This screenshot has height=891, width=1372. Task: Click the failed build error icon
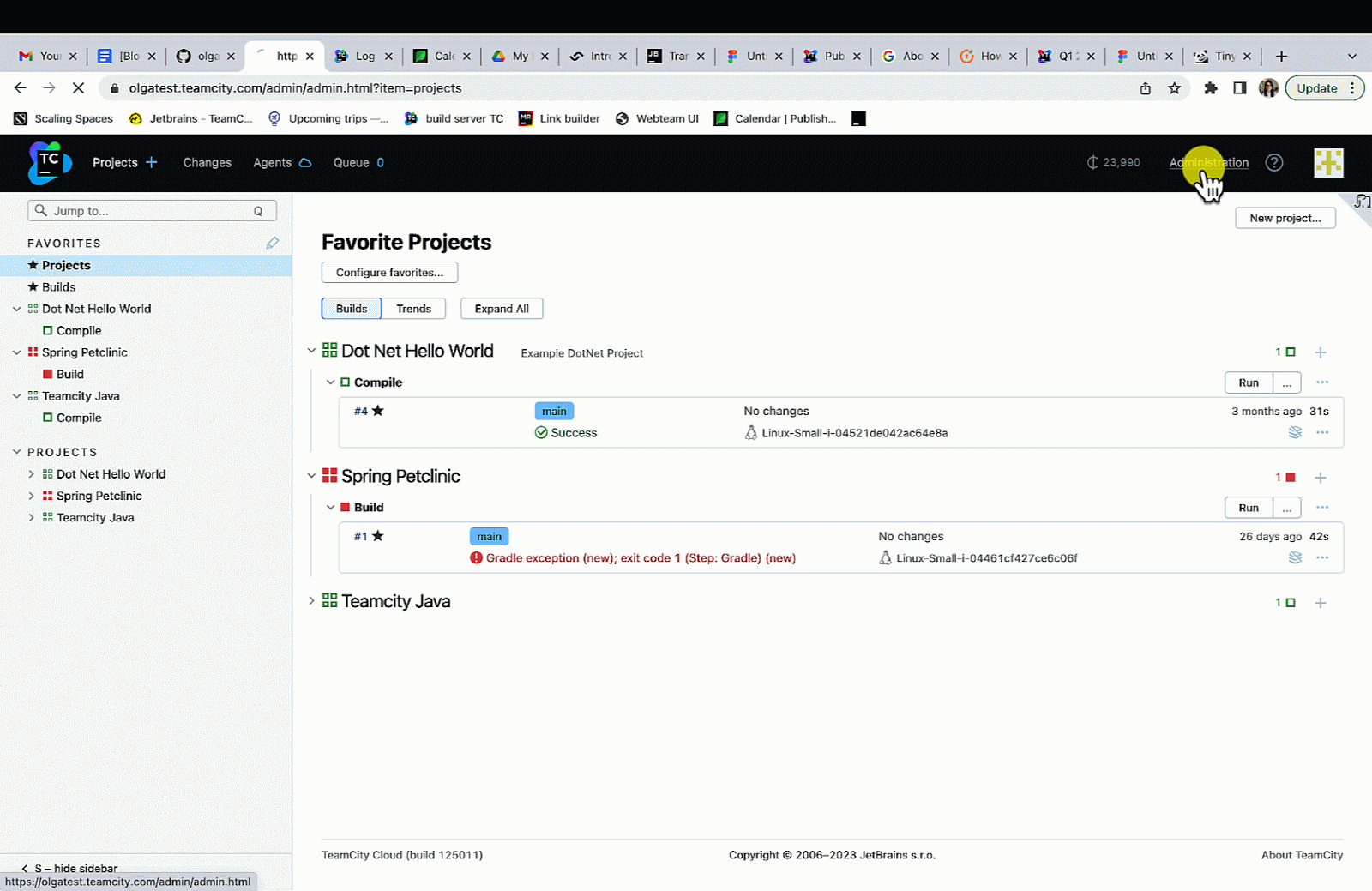476,557
